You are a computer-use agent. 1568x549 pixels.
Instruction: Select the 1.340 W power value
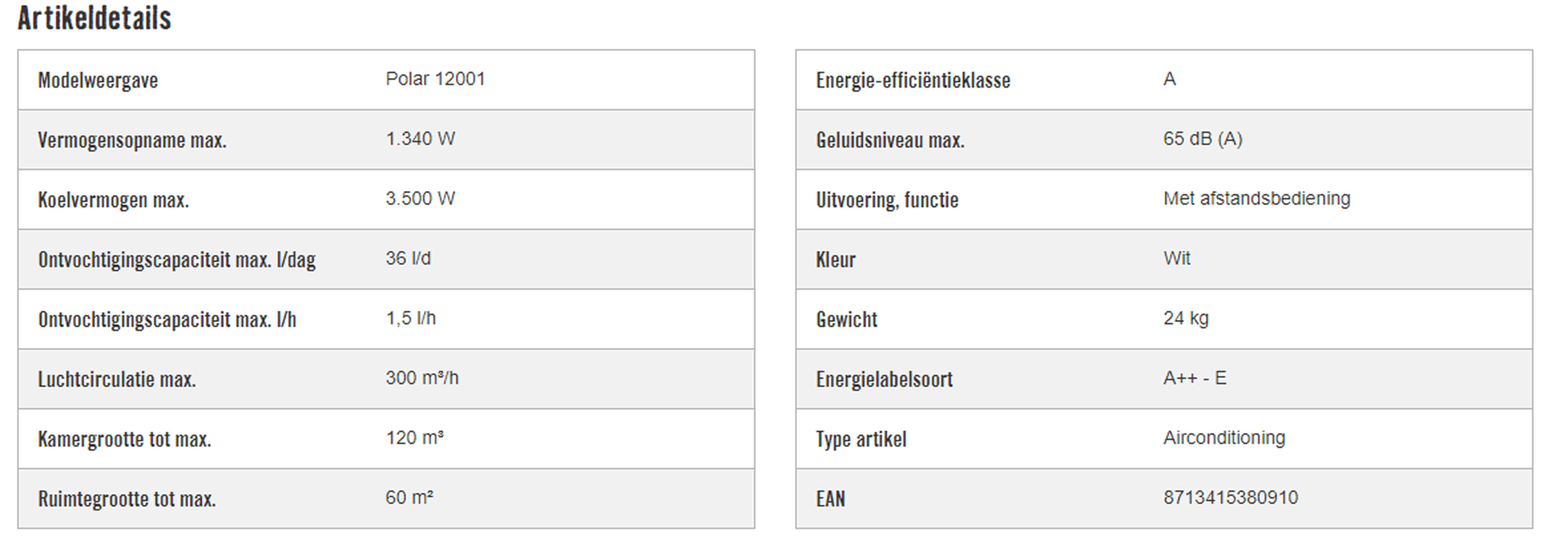coord(420,139)
